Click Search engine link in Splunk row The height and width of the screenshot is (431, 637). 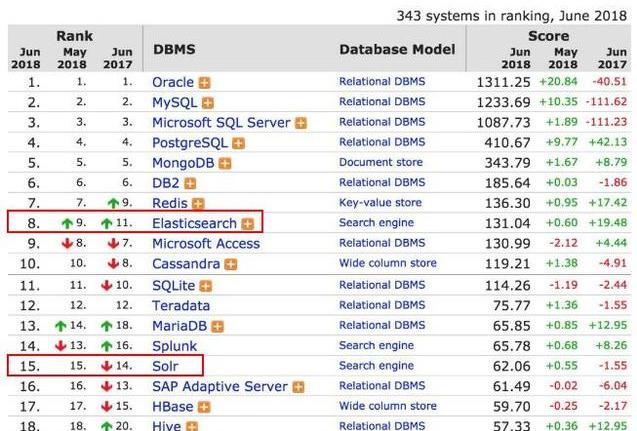376,346
